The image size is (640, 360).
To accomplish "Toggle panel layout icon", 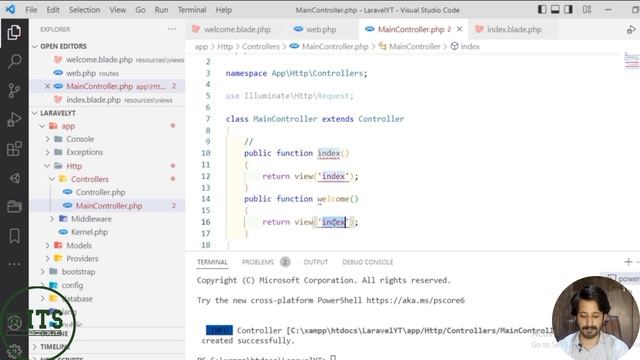I will coord(555,9).
